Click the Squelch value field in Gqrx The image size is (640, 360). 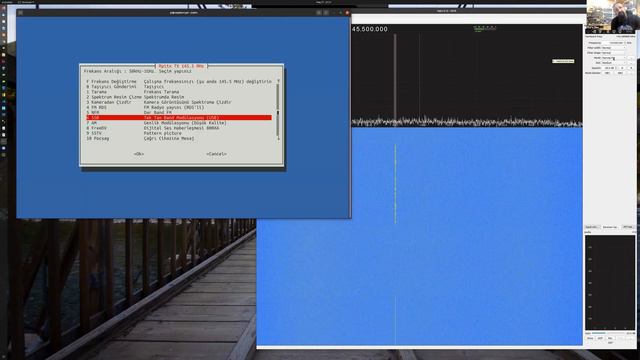coord(609,68)
